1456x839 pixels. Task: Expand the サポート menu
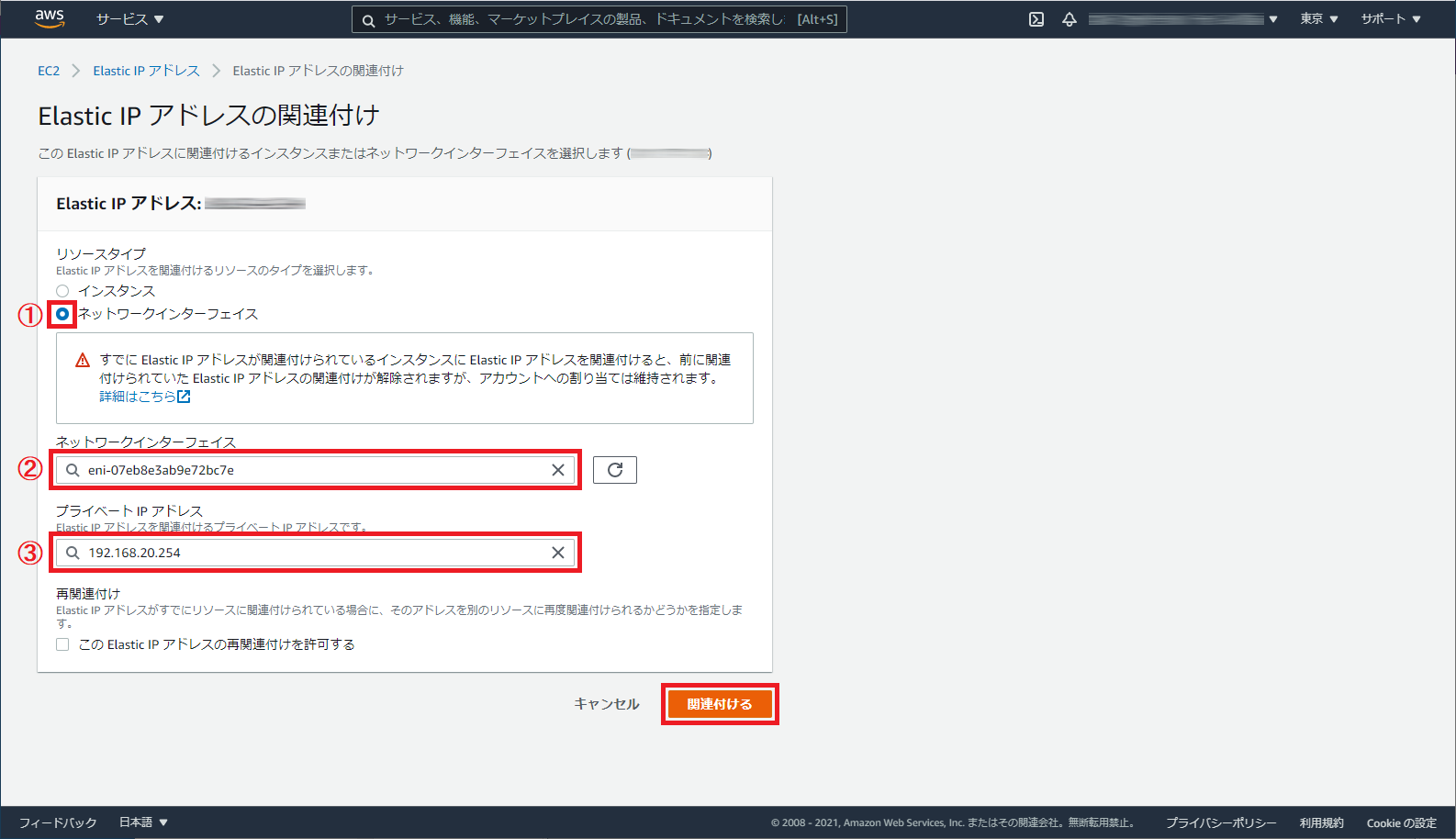[x=1390, y=19]
